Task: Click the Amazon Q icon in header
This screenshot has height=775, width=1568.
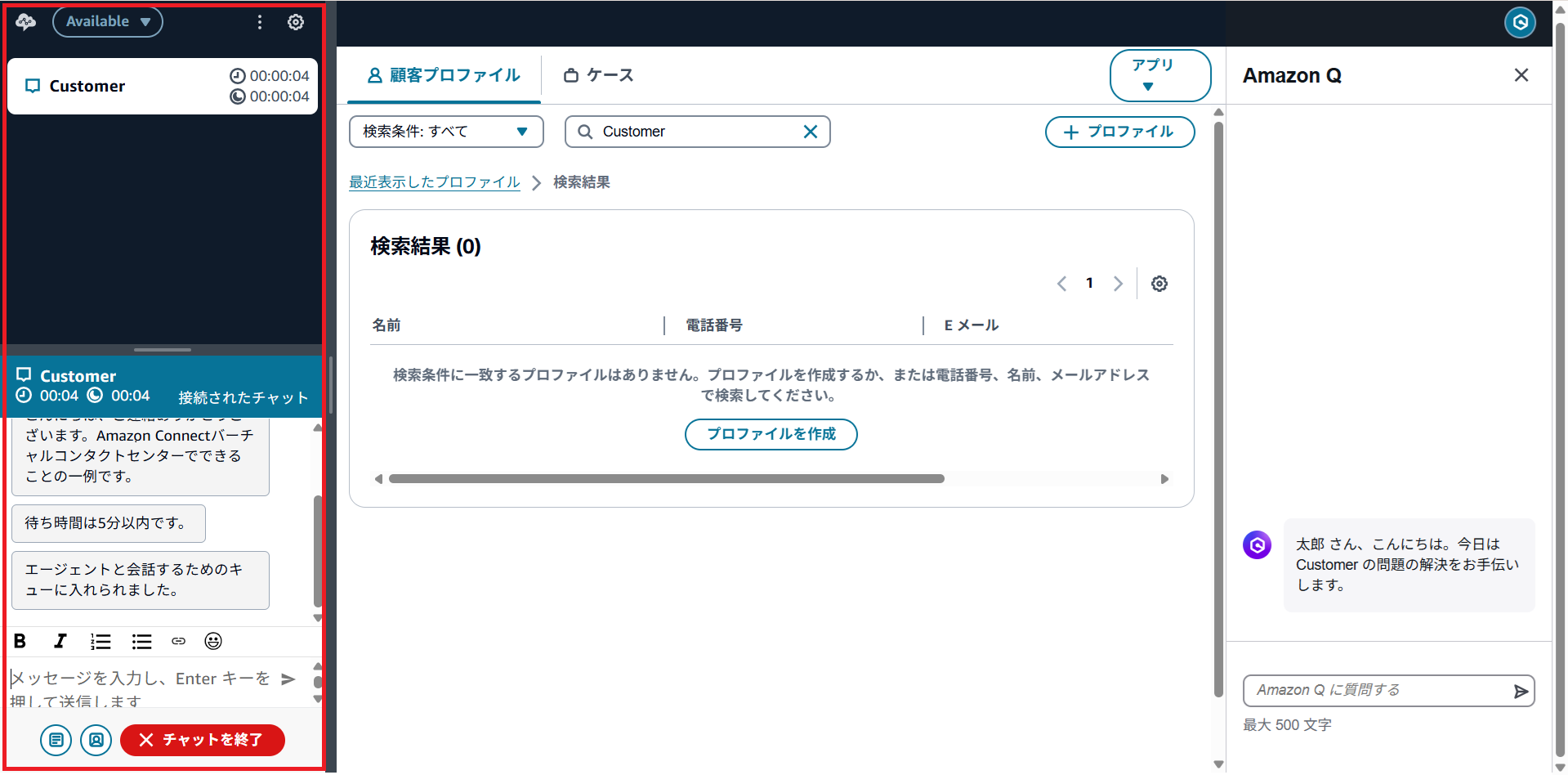Action: click(1521, 22)
